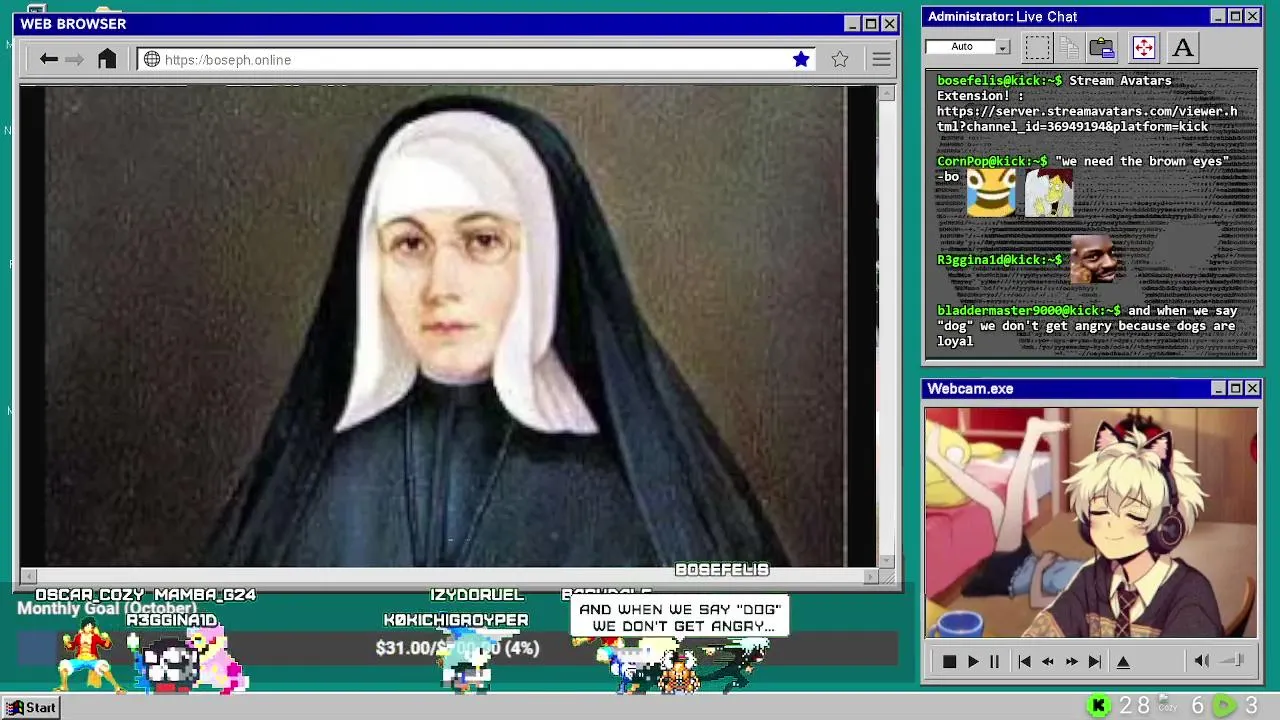This screenshot has width=1280, height=720.
Task: Click the bee emote in CornPop's message
Action: click(992, 192)
